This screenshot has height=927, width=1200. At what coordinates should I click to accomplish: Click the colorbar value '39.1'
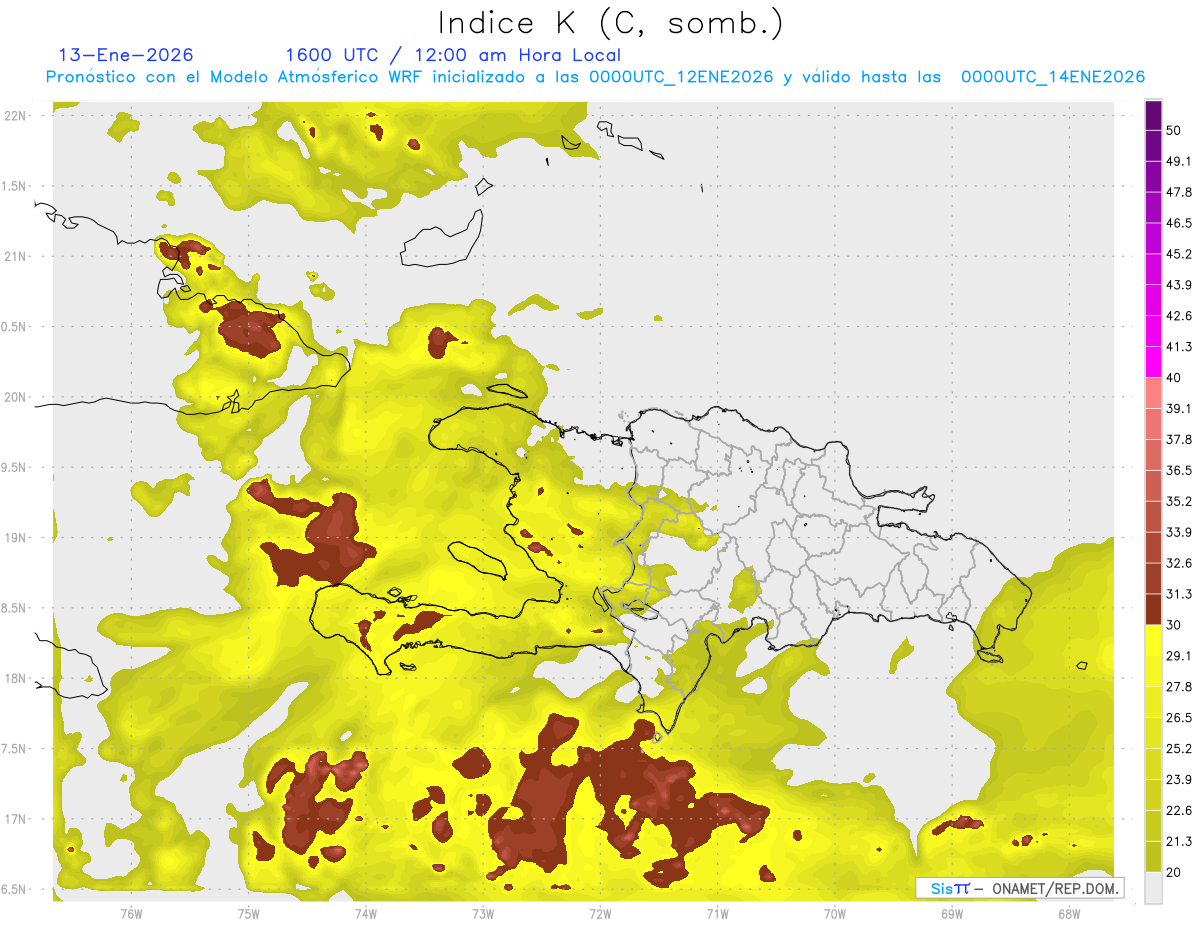(x=1179, y=408)
